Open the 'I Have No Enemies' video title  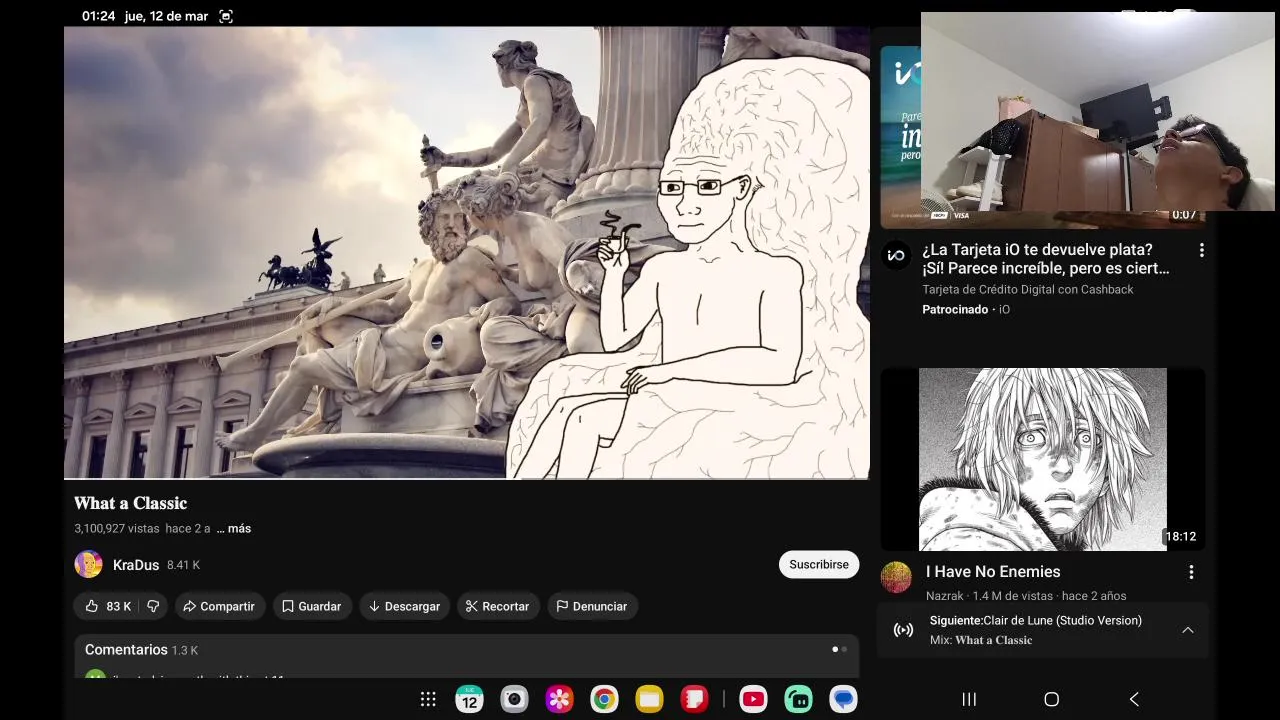click(993, 572)
